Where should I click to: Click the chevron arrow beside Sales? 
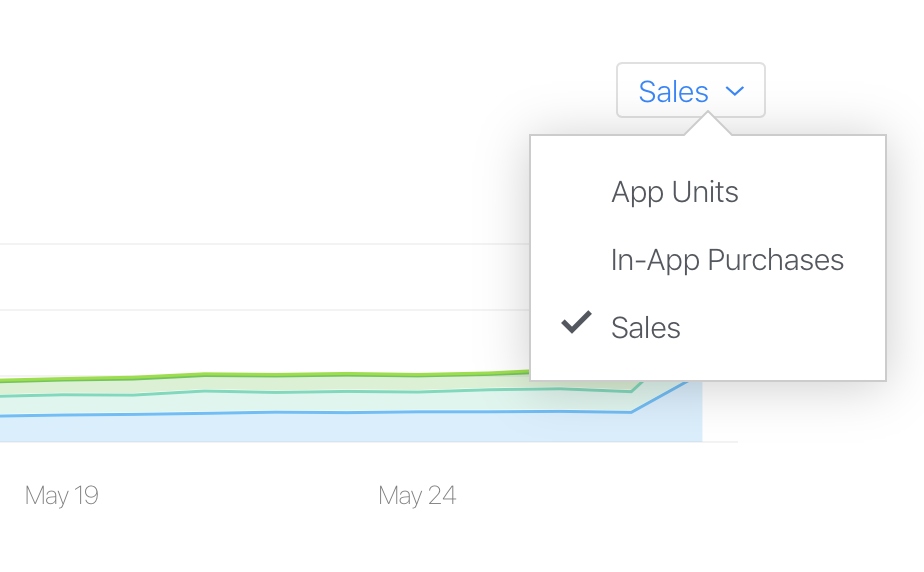click(735, 92)
